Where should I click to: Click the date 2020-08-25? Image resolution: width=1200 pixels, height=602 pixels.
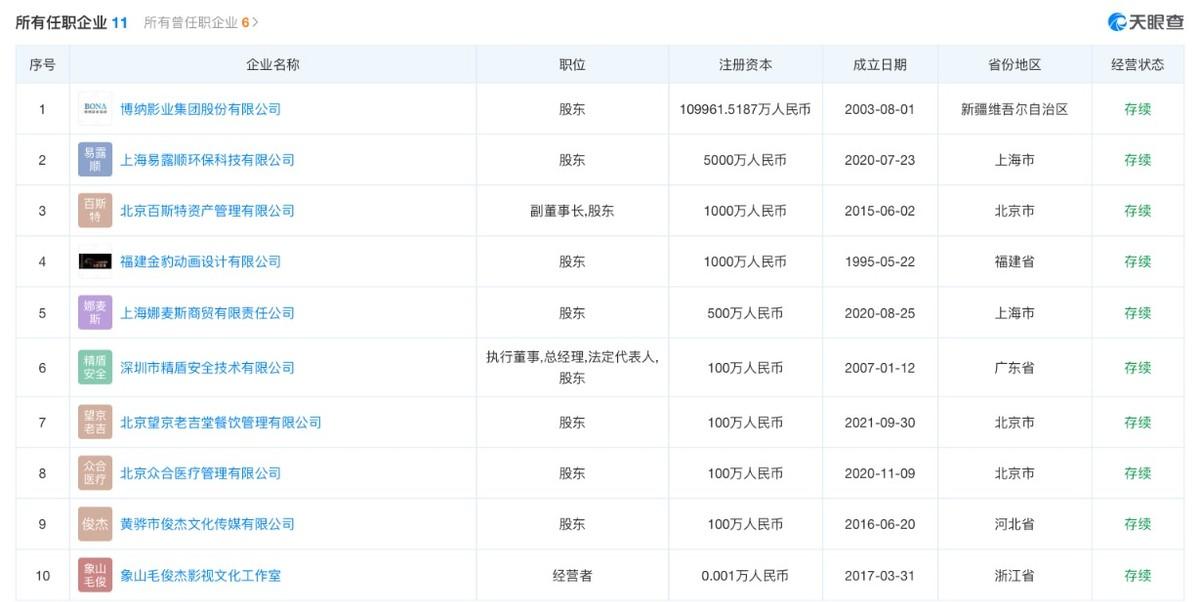click(x=880, y=313)
